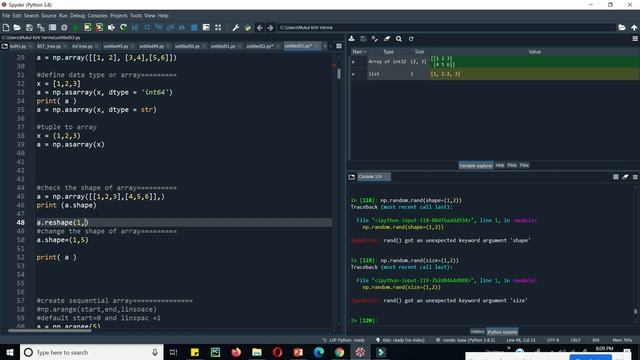Click the conda base environment status
The image size is (640, 360).
pos(465,340)
